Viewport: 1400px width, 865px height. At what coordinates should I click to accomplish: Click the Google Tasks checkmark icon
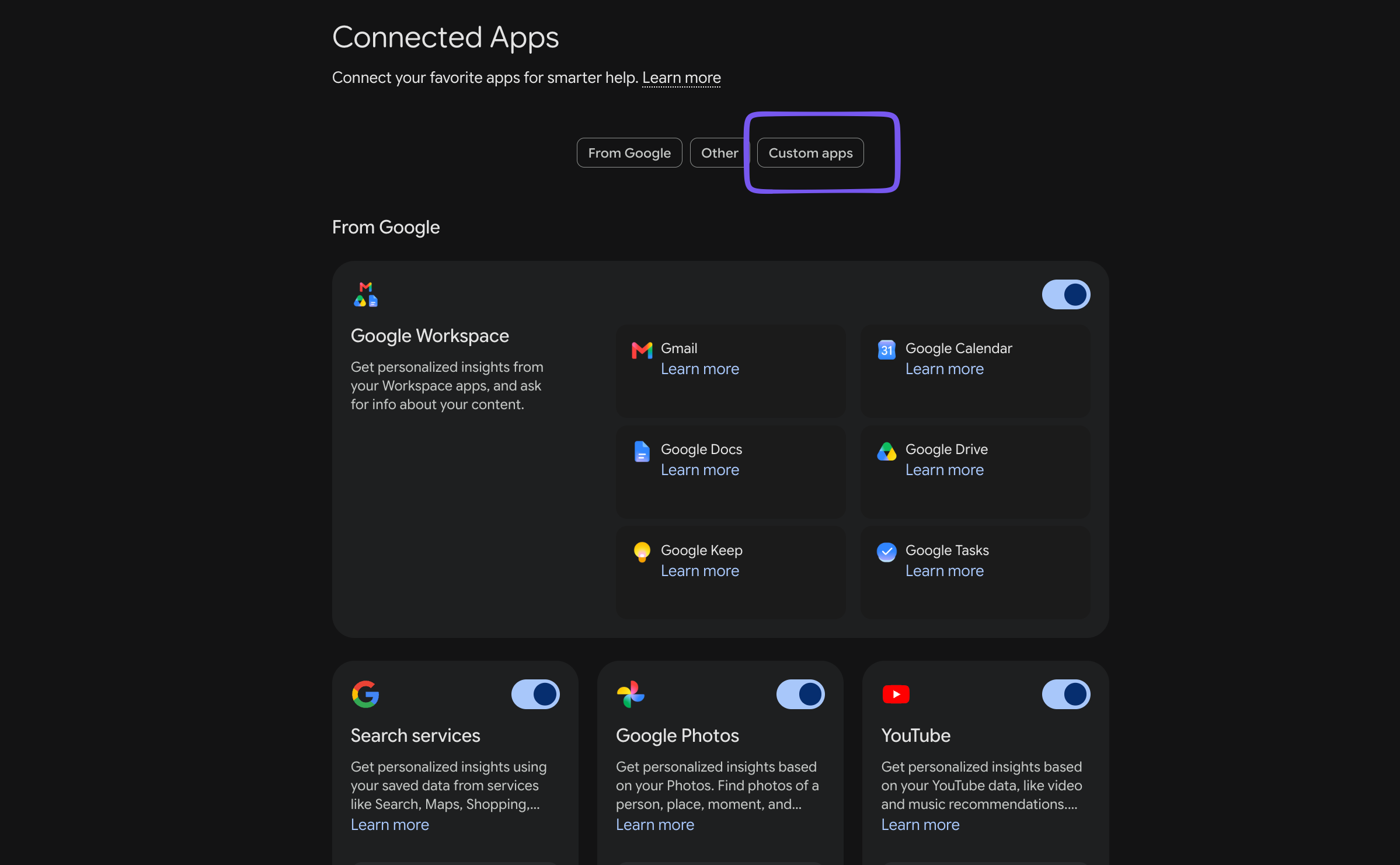click(886, 552)
